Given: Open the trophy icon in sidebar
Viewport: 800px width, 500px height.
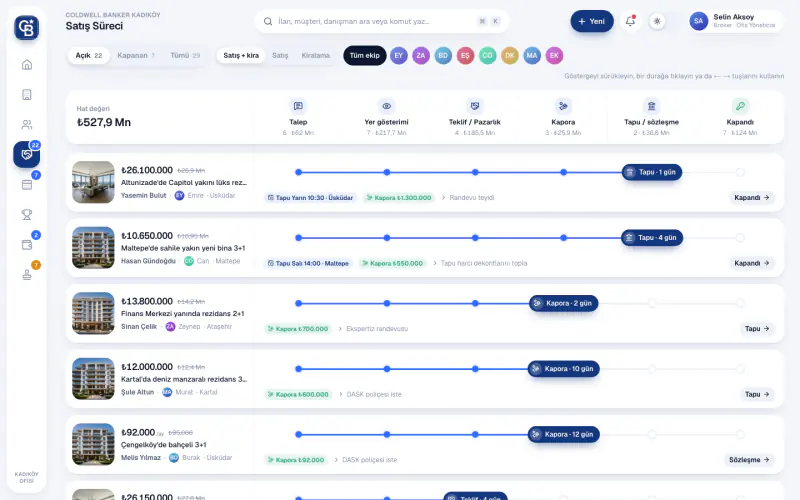Looking at the screenshot, I should click(x=27, y=215).
